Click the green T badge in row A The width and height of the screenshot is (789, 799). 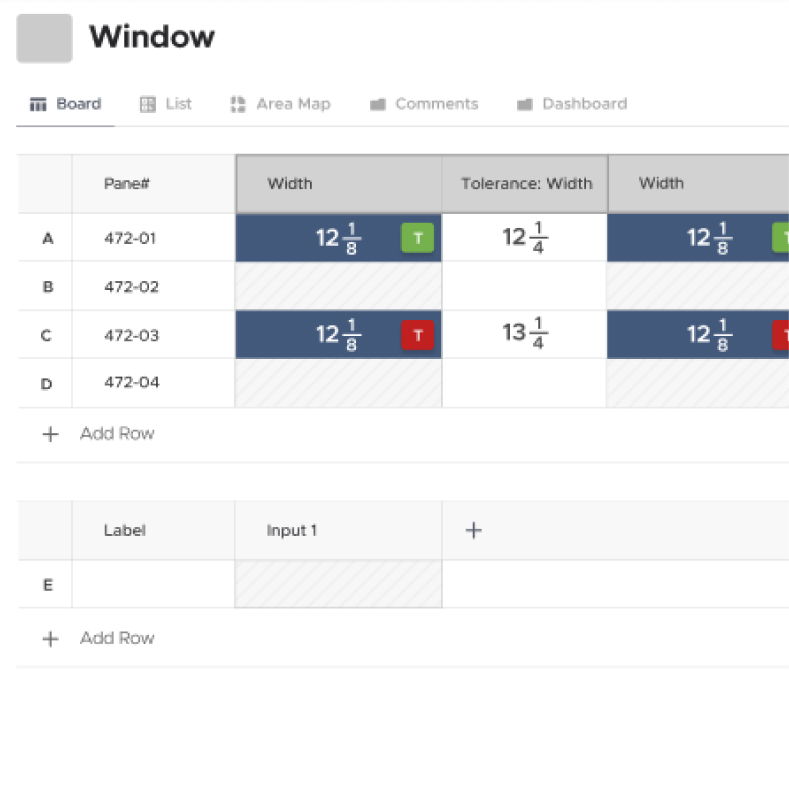coord(417,238)
